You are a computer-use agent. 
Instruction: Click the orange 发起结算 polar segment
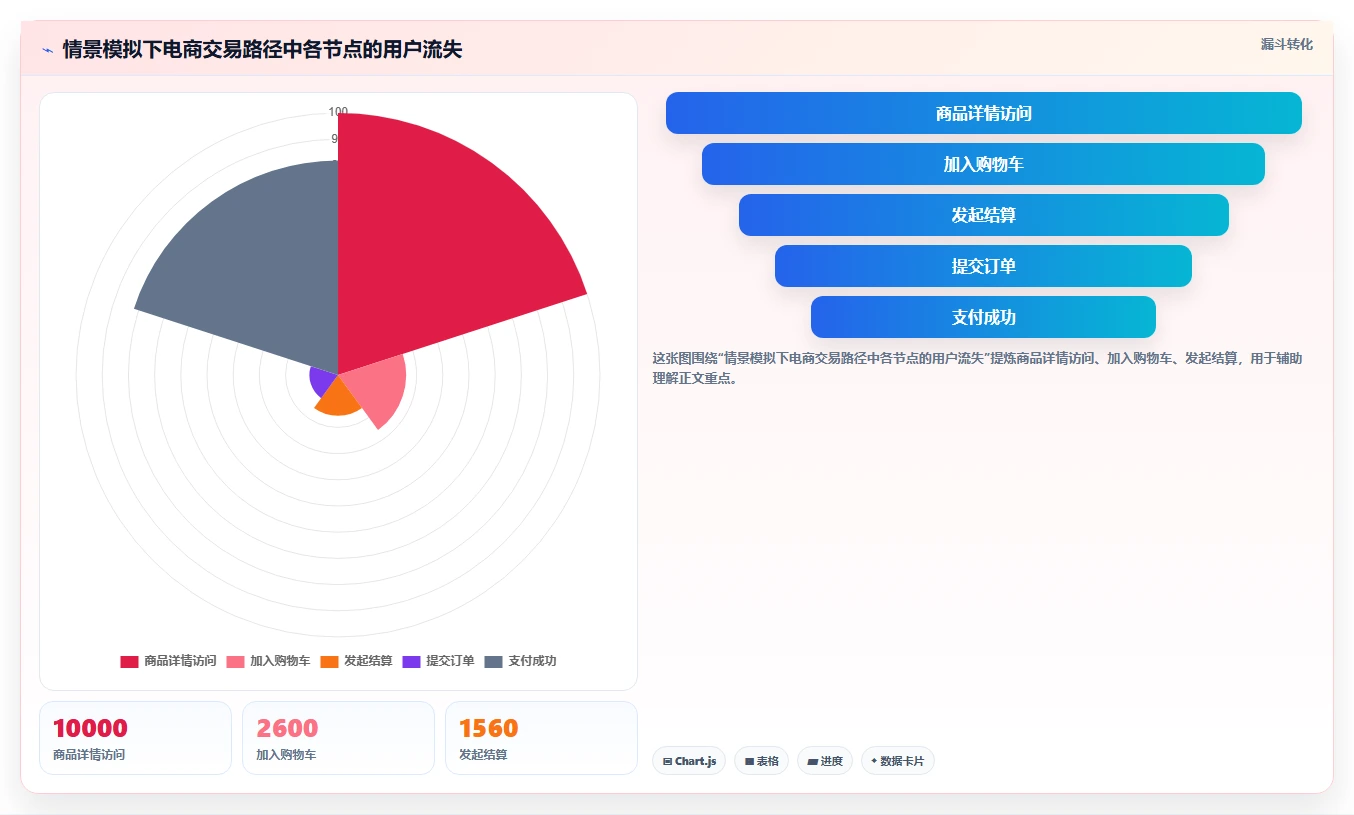(336, 398)
